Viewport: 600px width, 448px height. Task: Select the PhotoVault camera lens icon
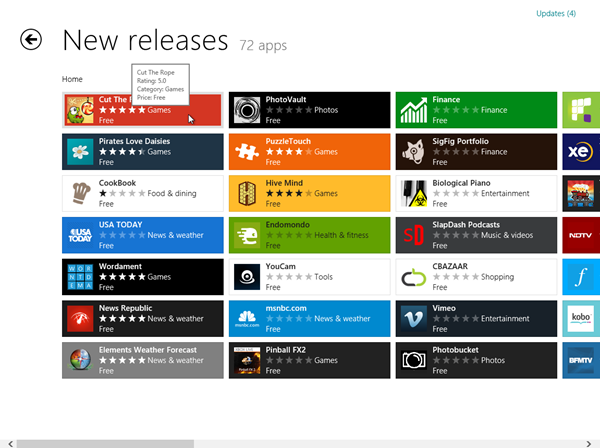[247, 110]
